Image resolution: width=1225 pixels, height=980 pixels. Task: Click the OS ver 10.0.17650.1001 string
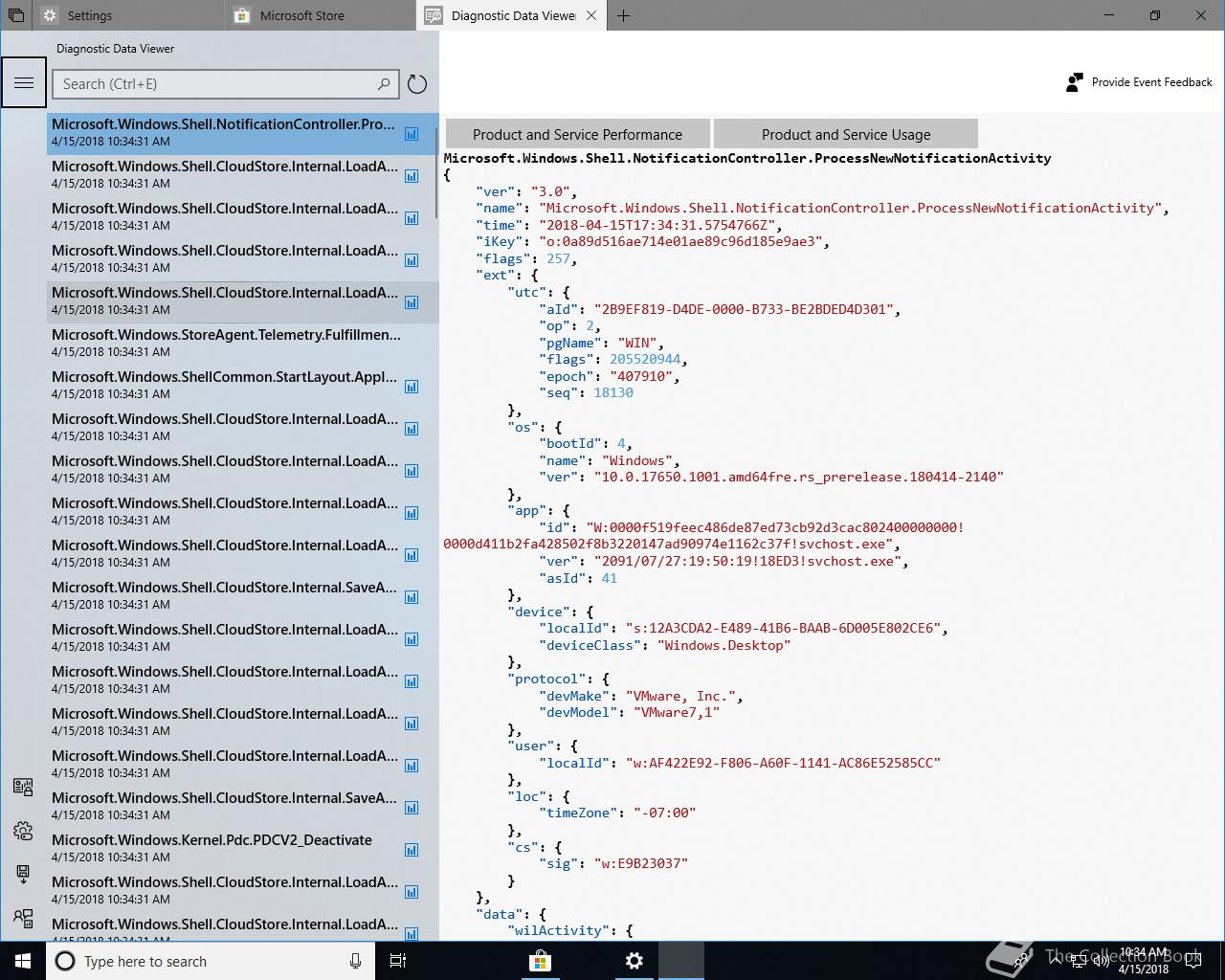[x=799, y=477]
